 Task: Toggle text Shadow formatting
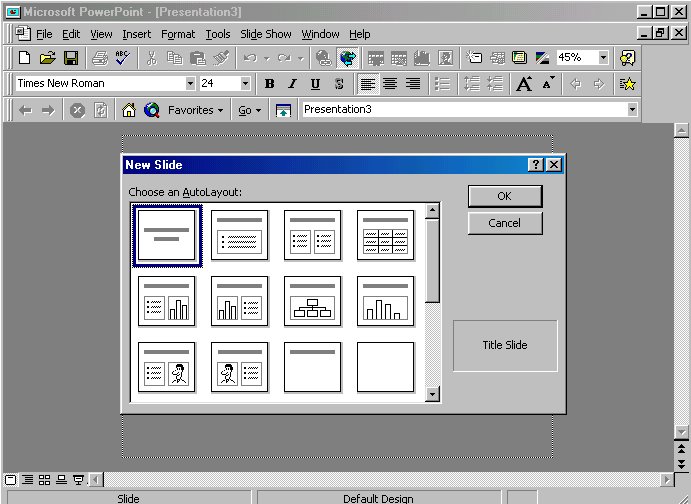pos(338,84)
